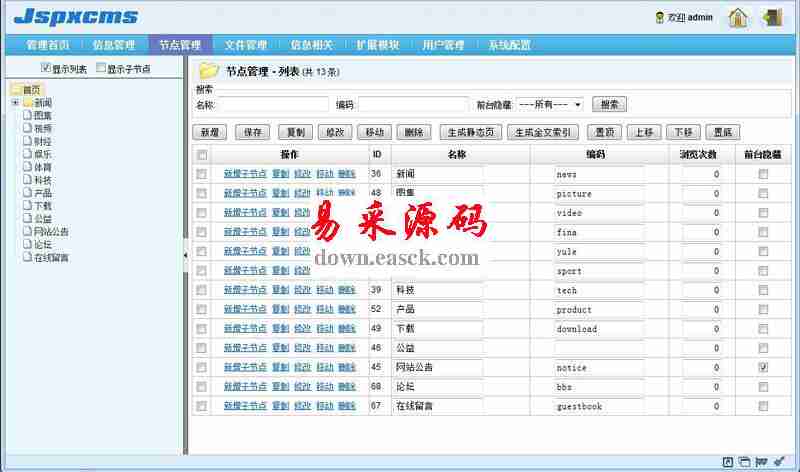Toggle the 显示列表 checkbox
800x472 pixels.
[x=46, y=68]
